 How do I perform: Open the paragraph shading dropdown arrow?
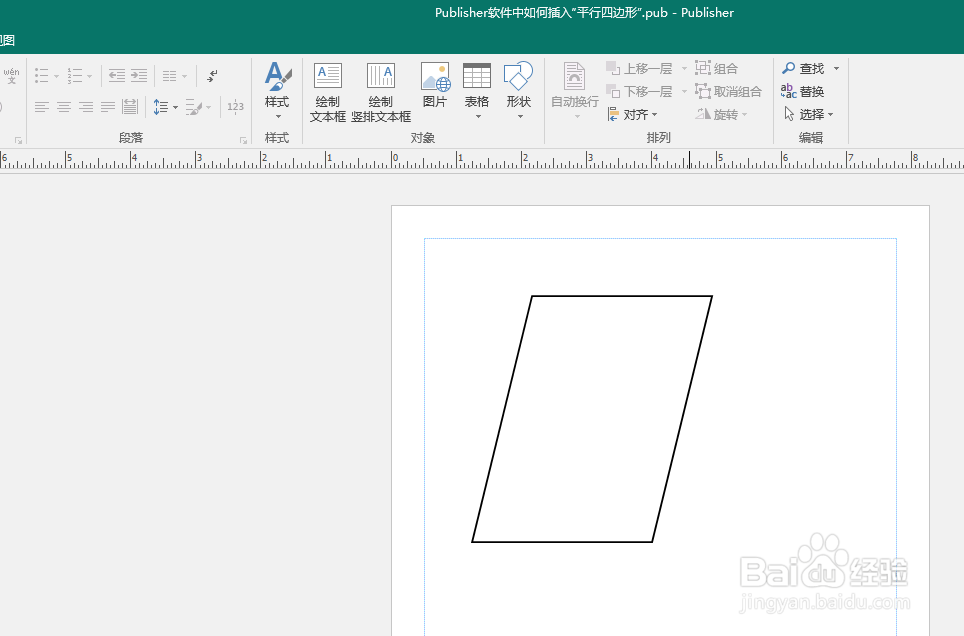click(209, 108)
